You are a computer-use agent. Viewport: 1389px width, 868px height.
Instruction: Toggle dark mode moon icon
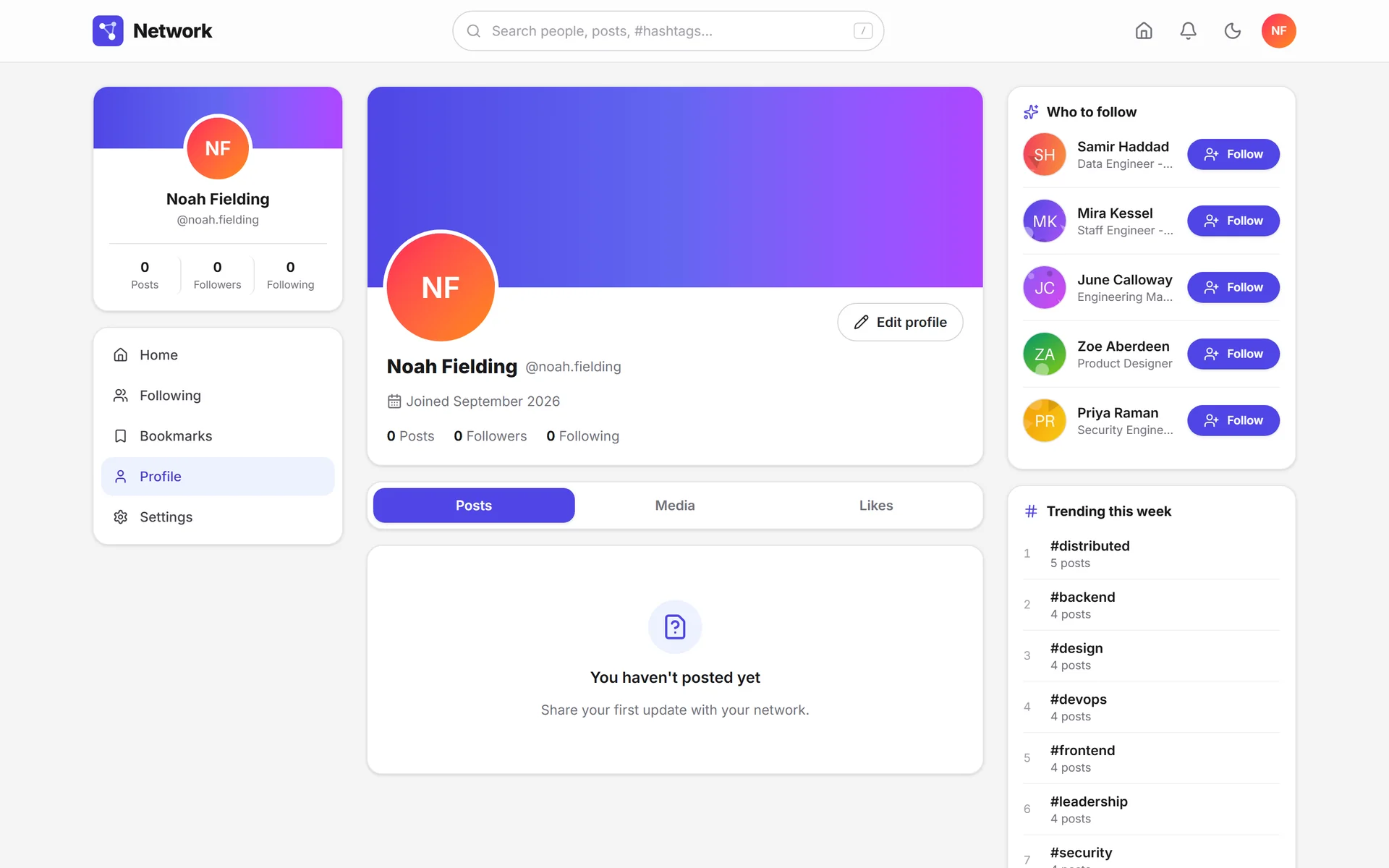tap(1233, 31)
